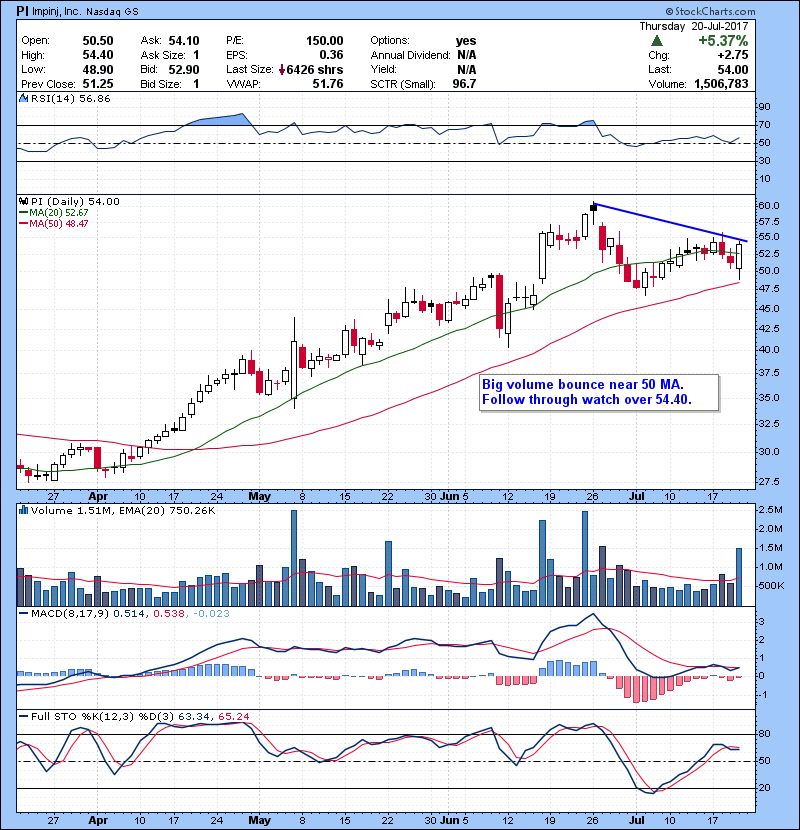Screen dimensions: 800x830
Task: Click the Open value 50.50
Action: click(98, 41)
